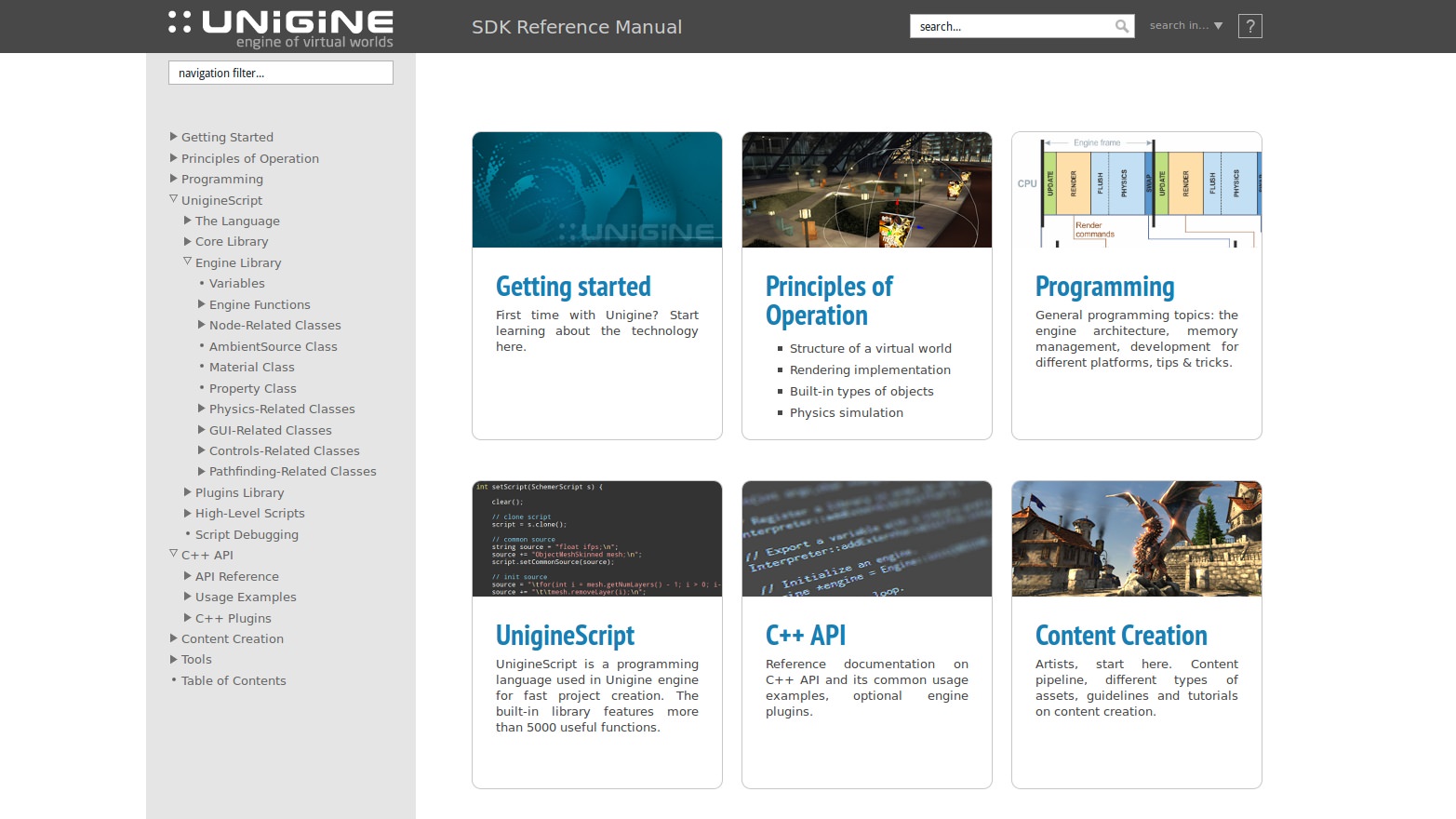Open 'Built-in types of objects' link

click(x=862, y=391)
